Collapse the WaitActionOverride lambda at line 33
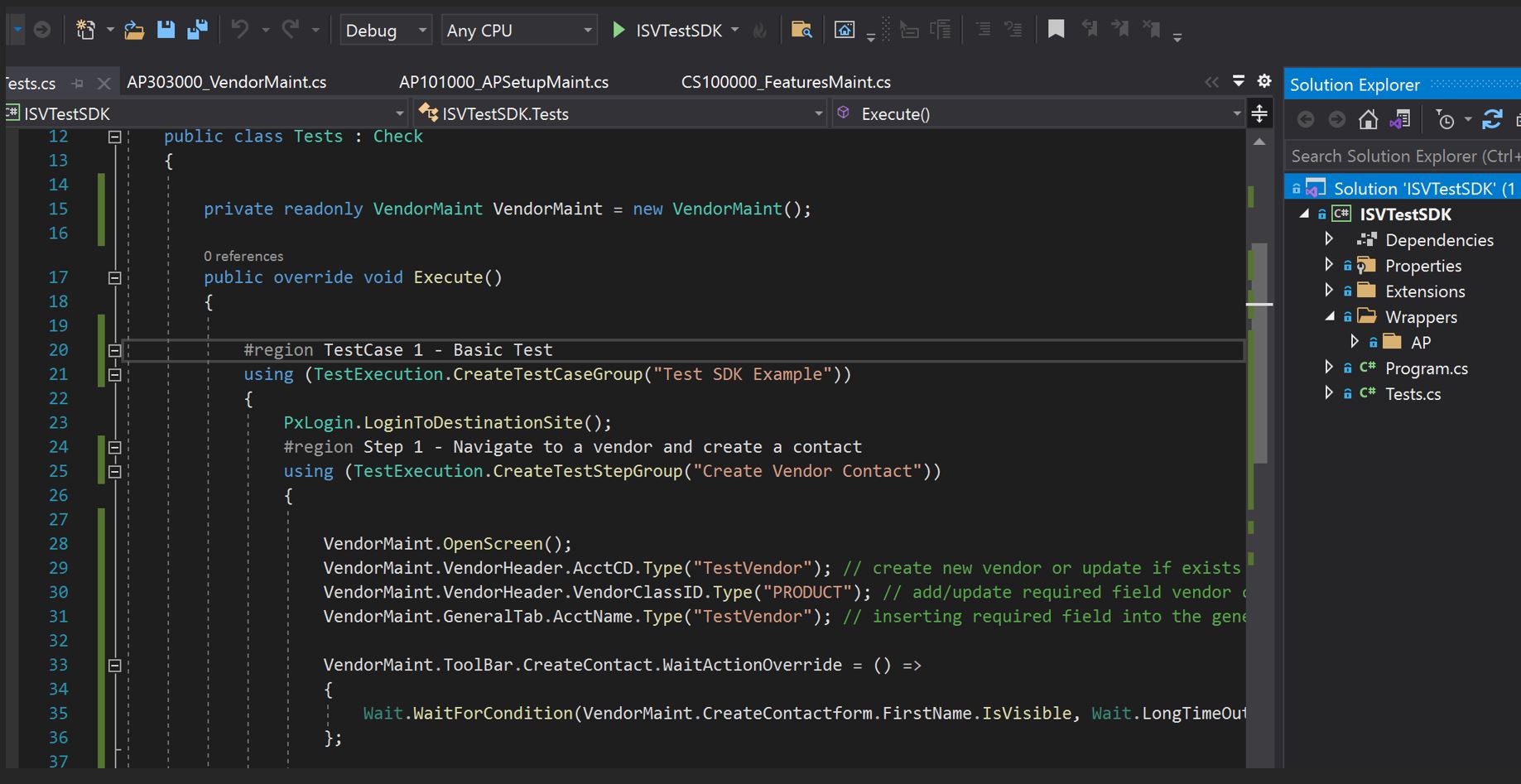 point(115,665)
